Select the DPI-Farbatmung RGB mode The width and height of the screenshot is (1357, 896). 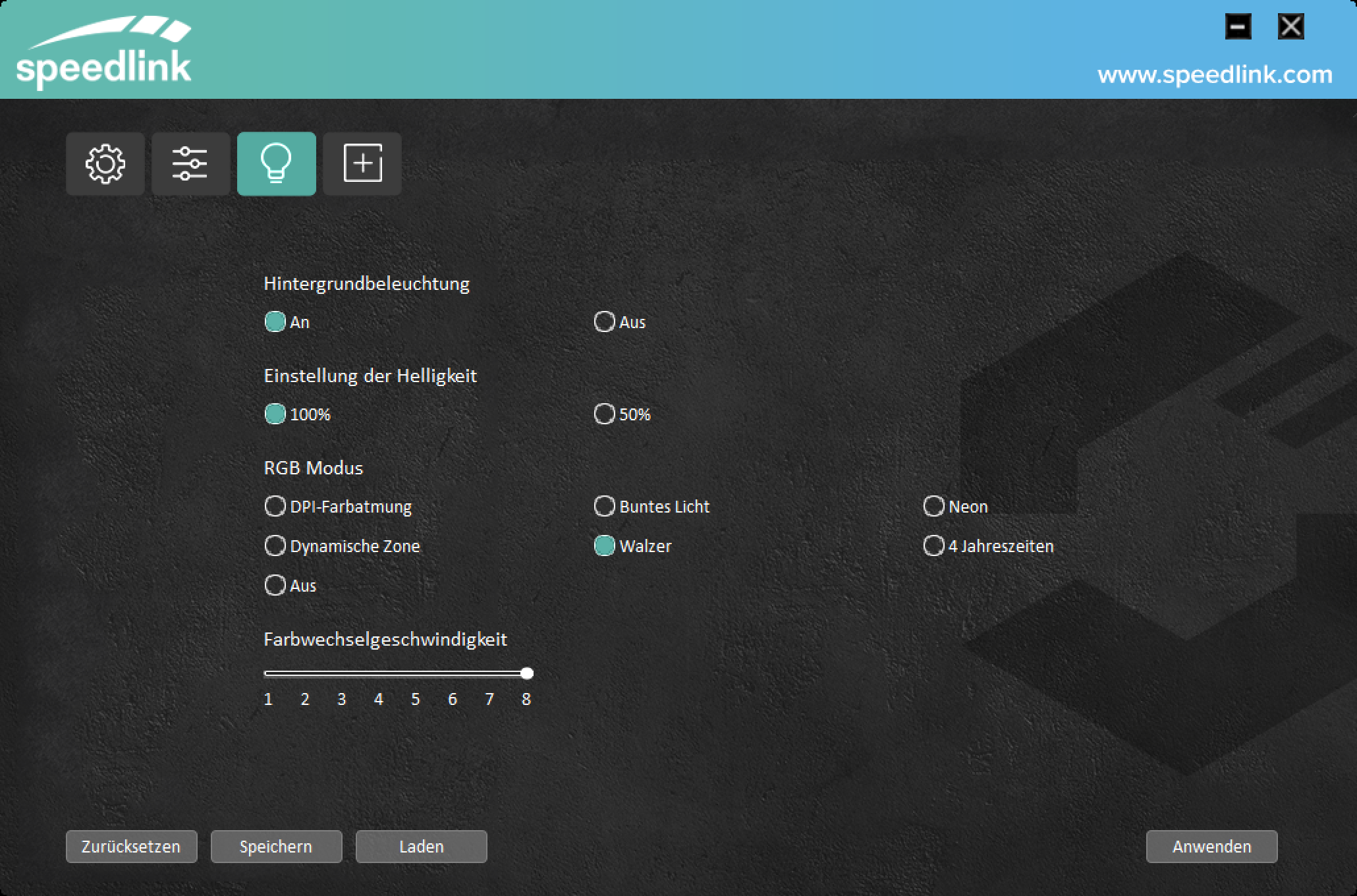(x=275, y=507)
